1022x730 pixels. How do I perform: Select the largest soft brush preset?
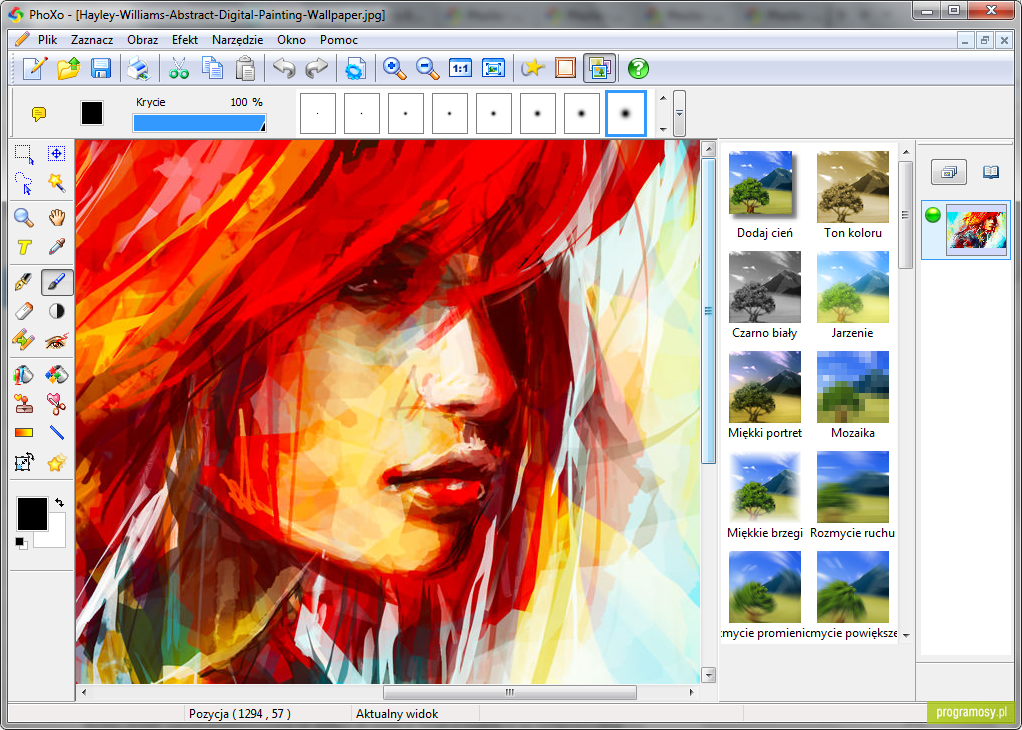click(626, 113)
